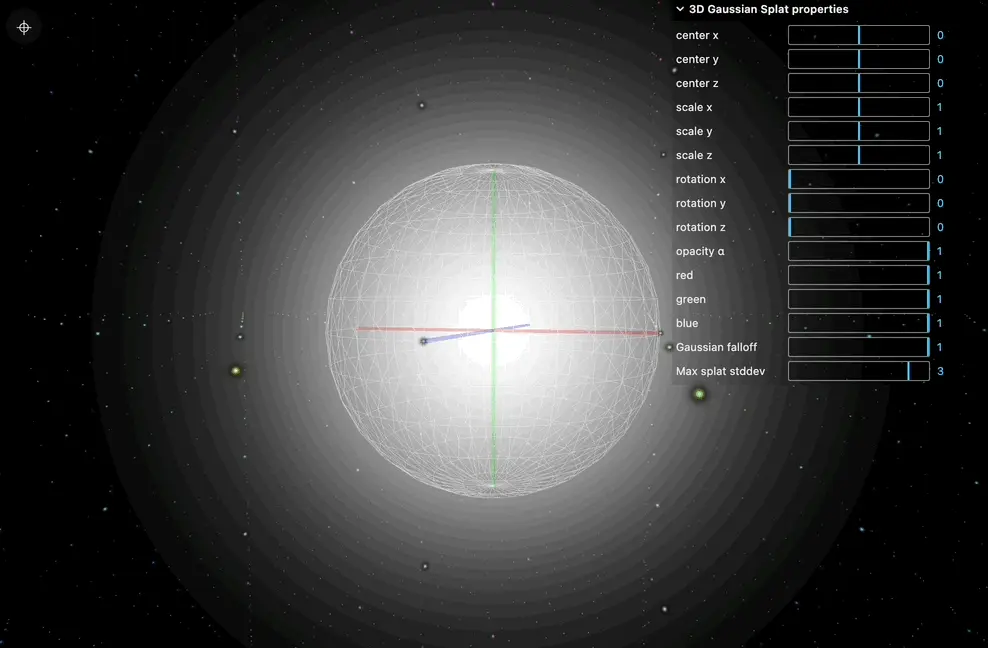Click the opacity α slider
Viewport: 988px width, 648px height.
click(858, 251)
